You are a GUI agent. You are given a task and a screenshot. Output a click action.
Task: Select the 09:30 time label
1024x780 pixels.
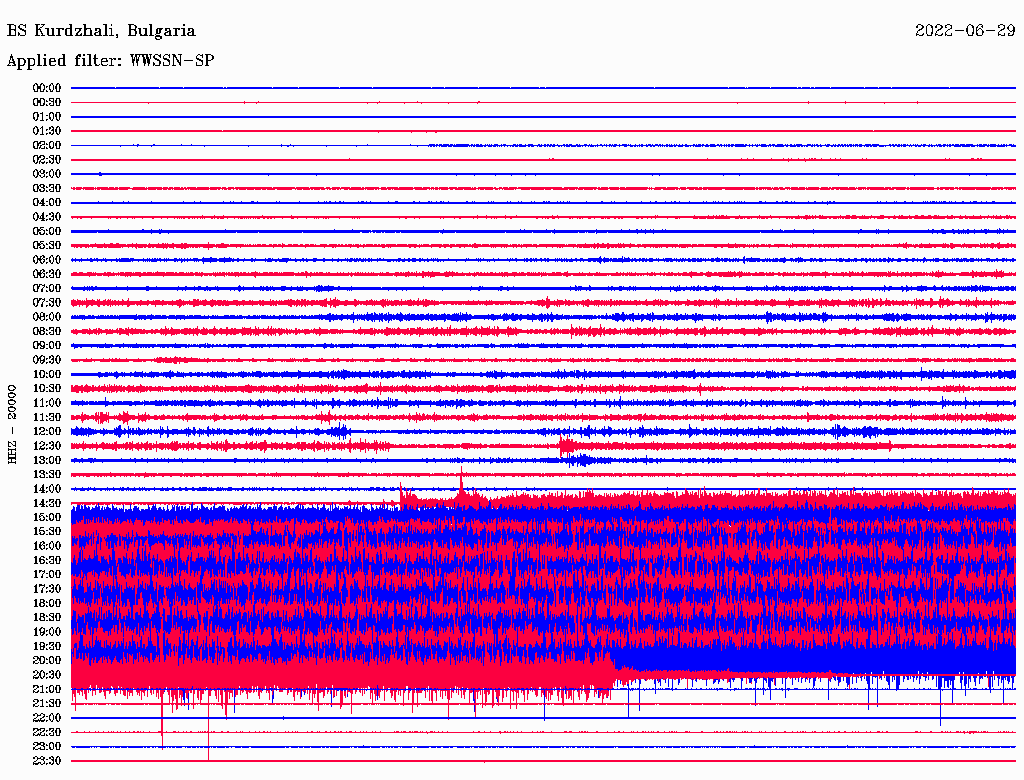tap(47, 360)
